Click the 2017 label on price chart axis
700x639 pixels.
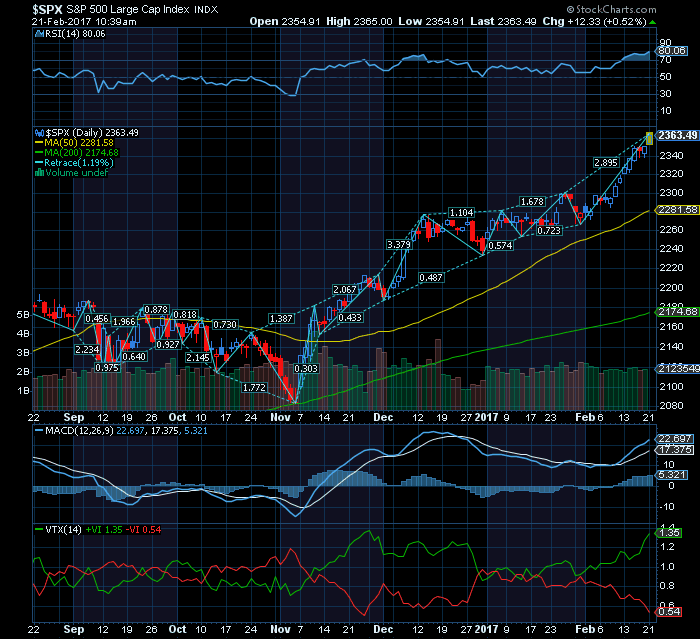pos(487,418)
